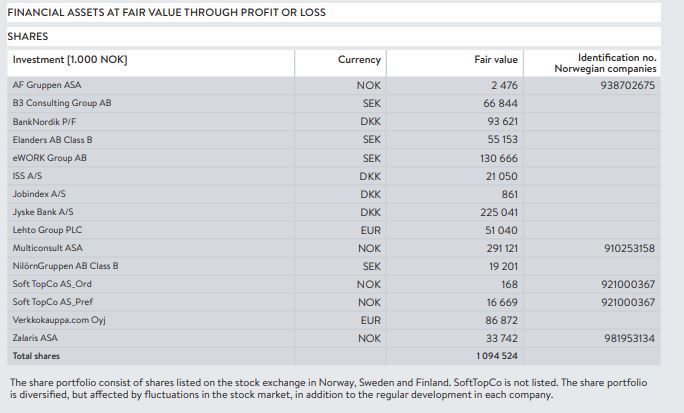Click the AF Gruppen ASA investment name

coord(46,85)
